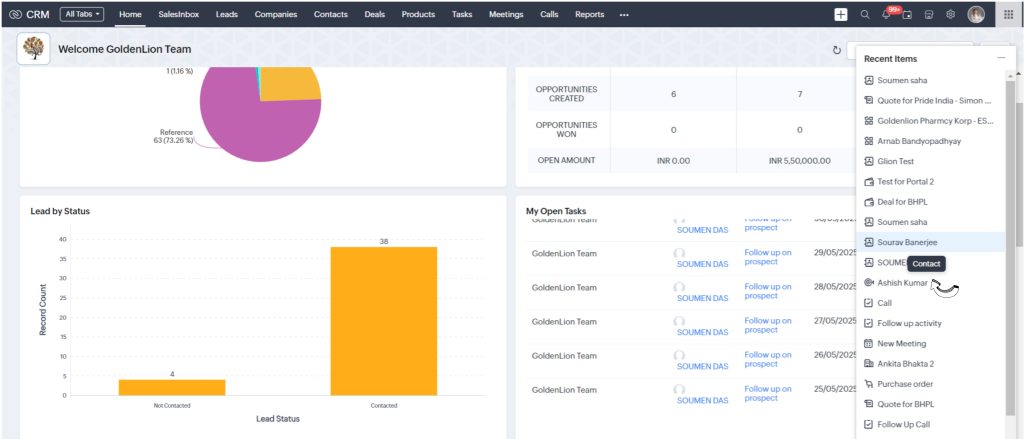The image size is (1024, 439).
Task: Refresh the dashboard with the reload icon
Action: coord(836,49)
